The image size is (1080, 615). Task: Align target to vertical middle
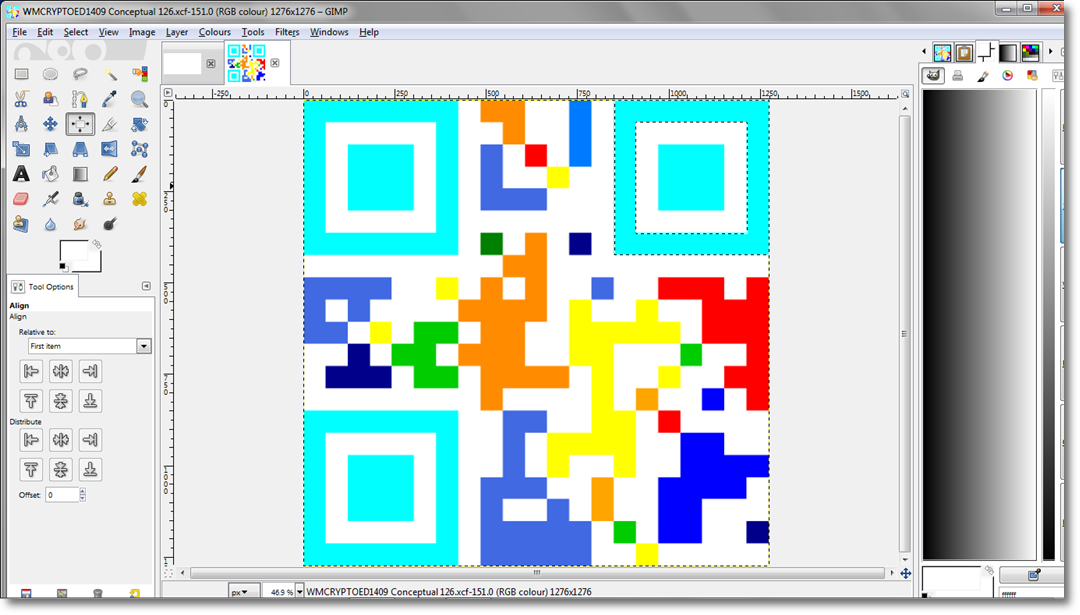pos(61,401)
